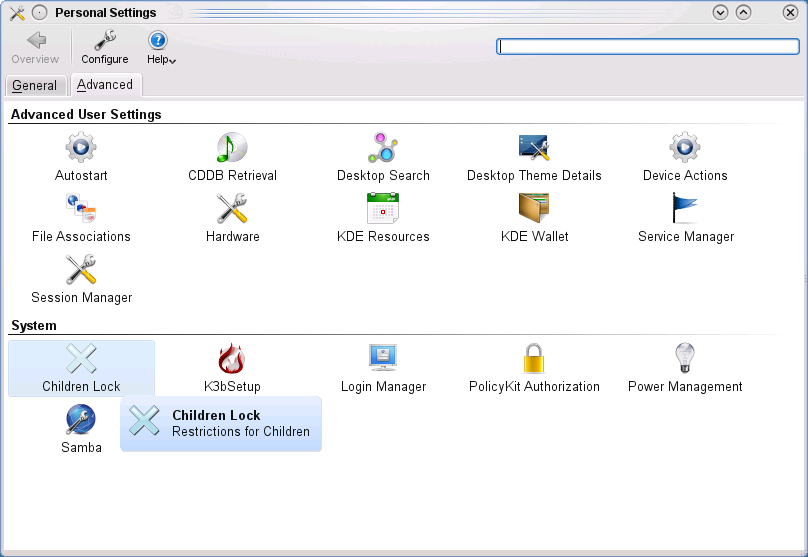The width and height of the screenshot is (808, 557).
Task: Open Device Actions module
Action: 685,157
